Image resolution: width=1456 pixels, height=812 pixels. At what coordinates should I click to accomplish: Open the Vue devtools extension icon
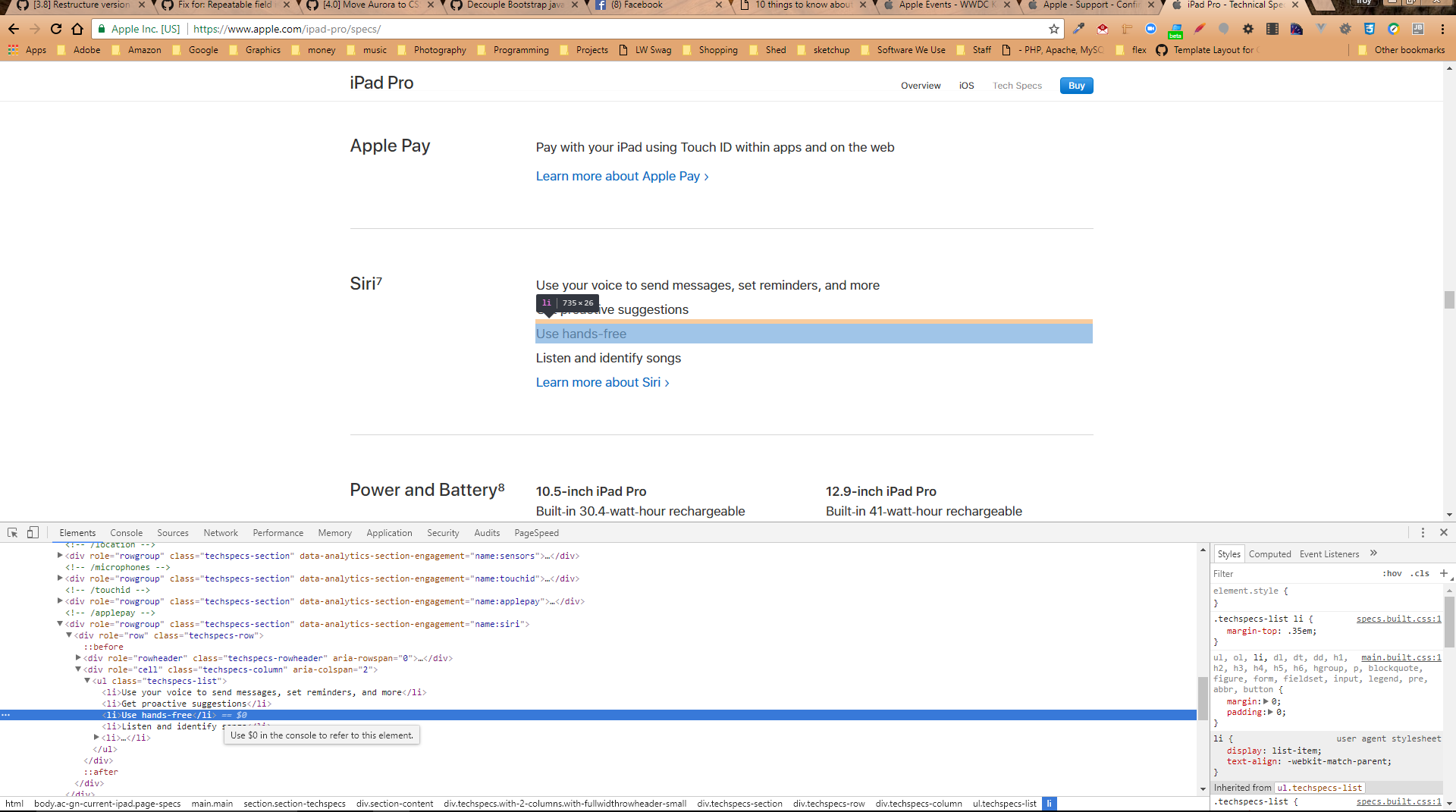point(1321,29)
